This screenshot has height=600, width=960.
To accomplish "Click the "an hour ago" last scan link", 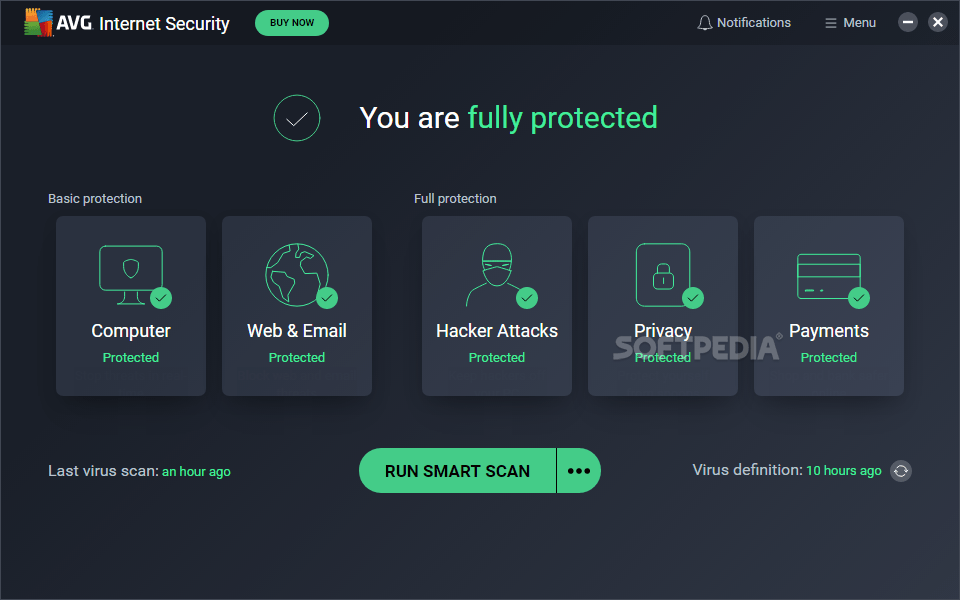I will point(196,472).
